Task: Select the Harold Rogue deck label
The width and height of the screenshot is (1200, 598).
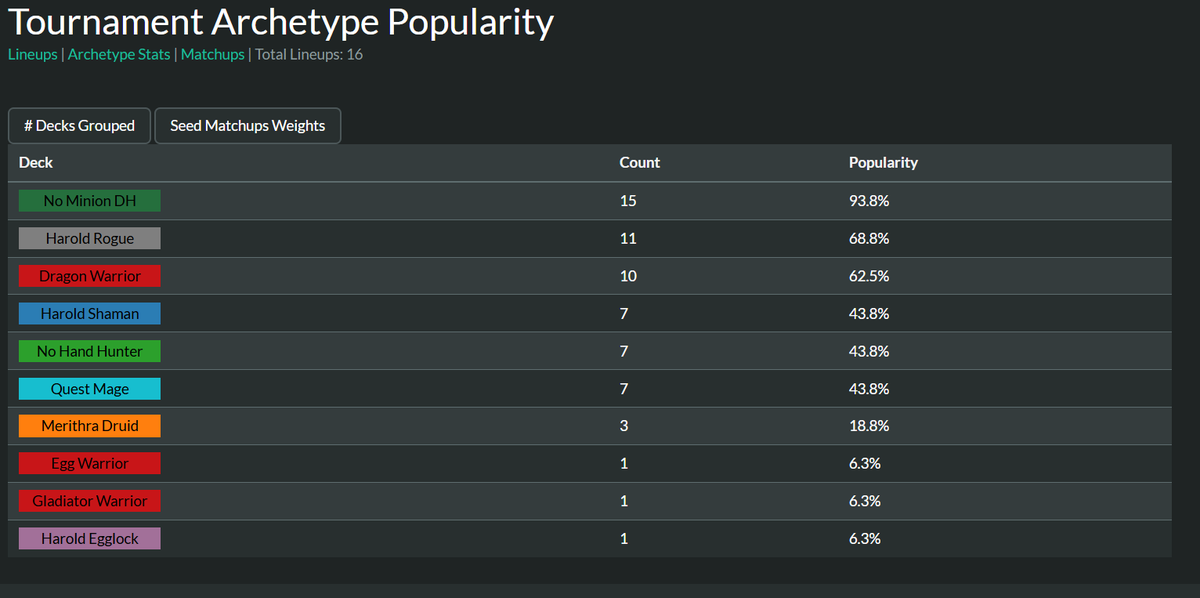Action: pyautogui.click(x=90, y=238)
